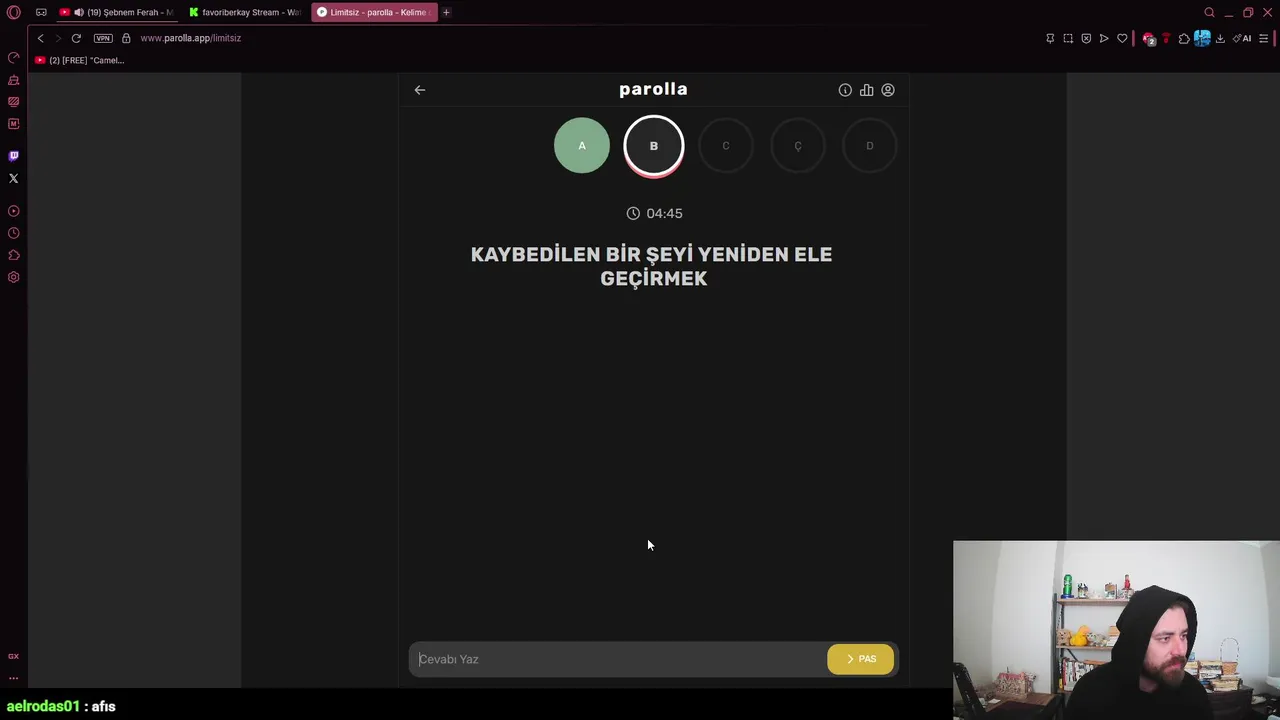Toggle the VPN badge

coord(103,38)
